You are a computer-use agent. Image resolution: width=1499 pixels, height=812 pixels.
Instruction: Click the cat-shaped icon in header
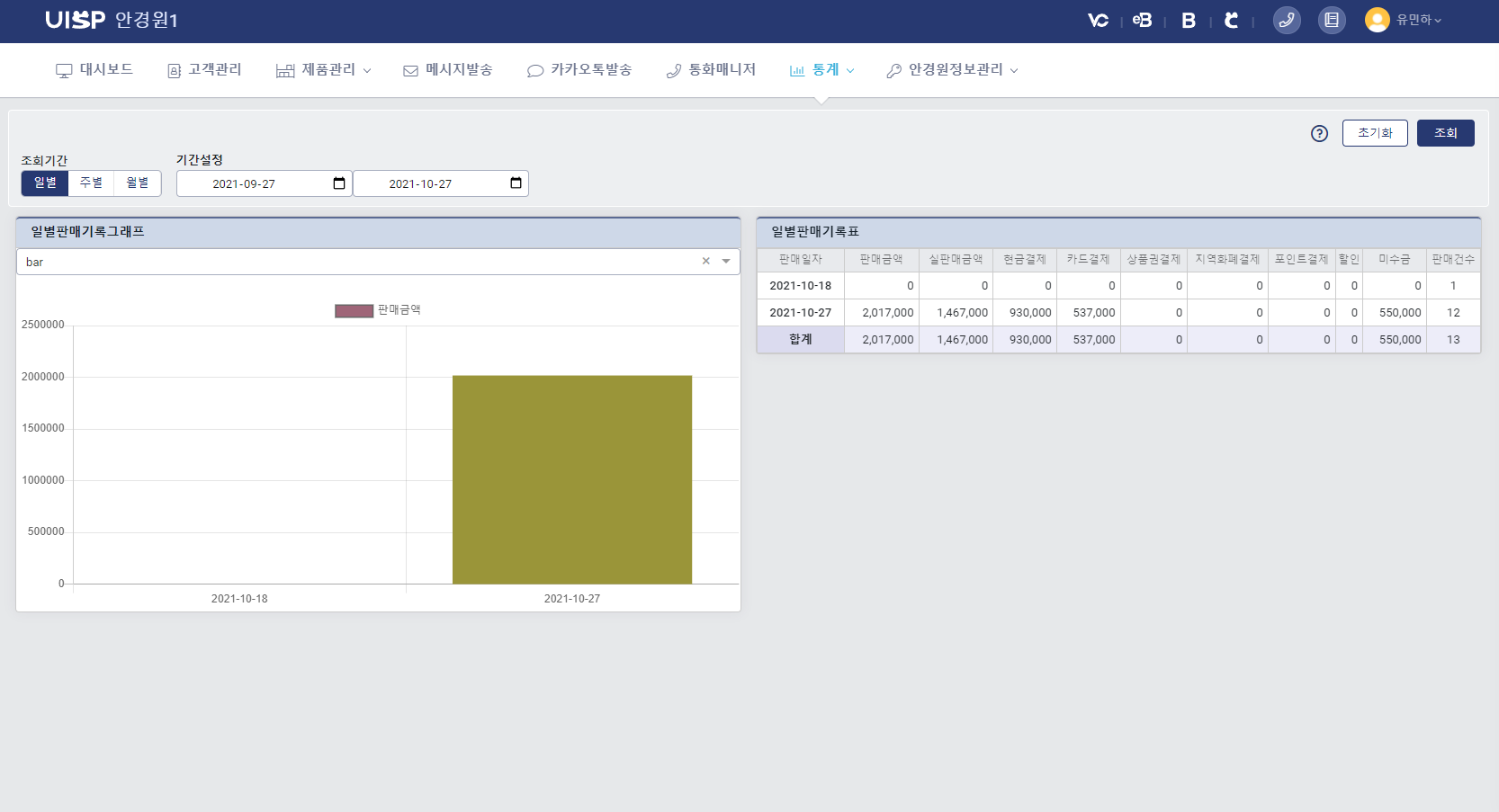[1232, 20]
